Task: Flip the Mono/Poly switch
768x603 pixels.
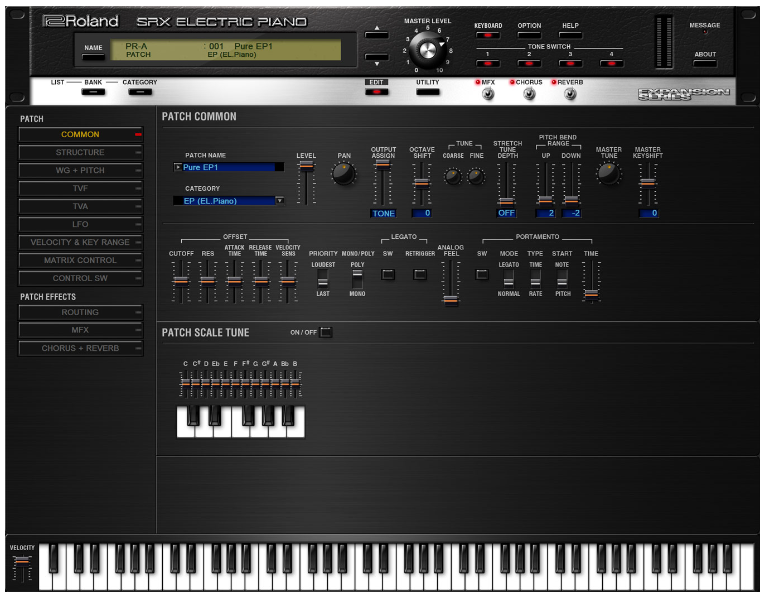Action: (x=358, y=279)
